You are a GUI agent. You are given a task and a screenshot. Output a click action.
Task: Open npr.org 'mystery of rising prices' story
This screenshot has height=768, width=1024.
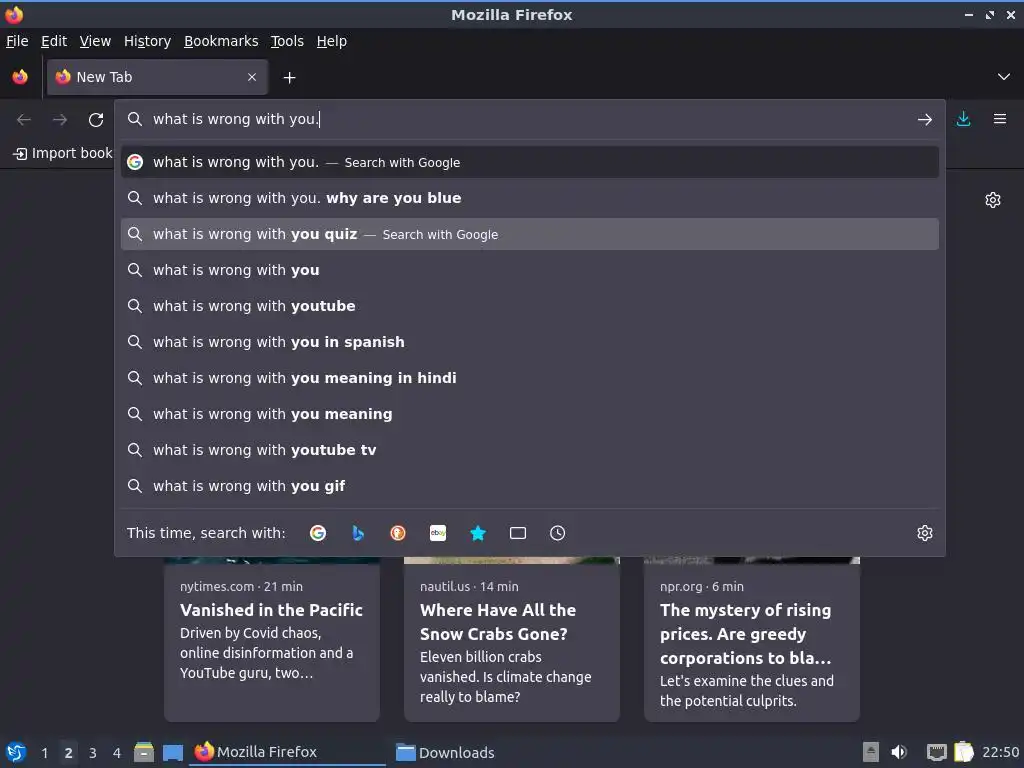(x=752, y=639)
